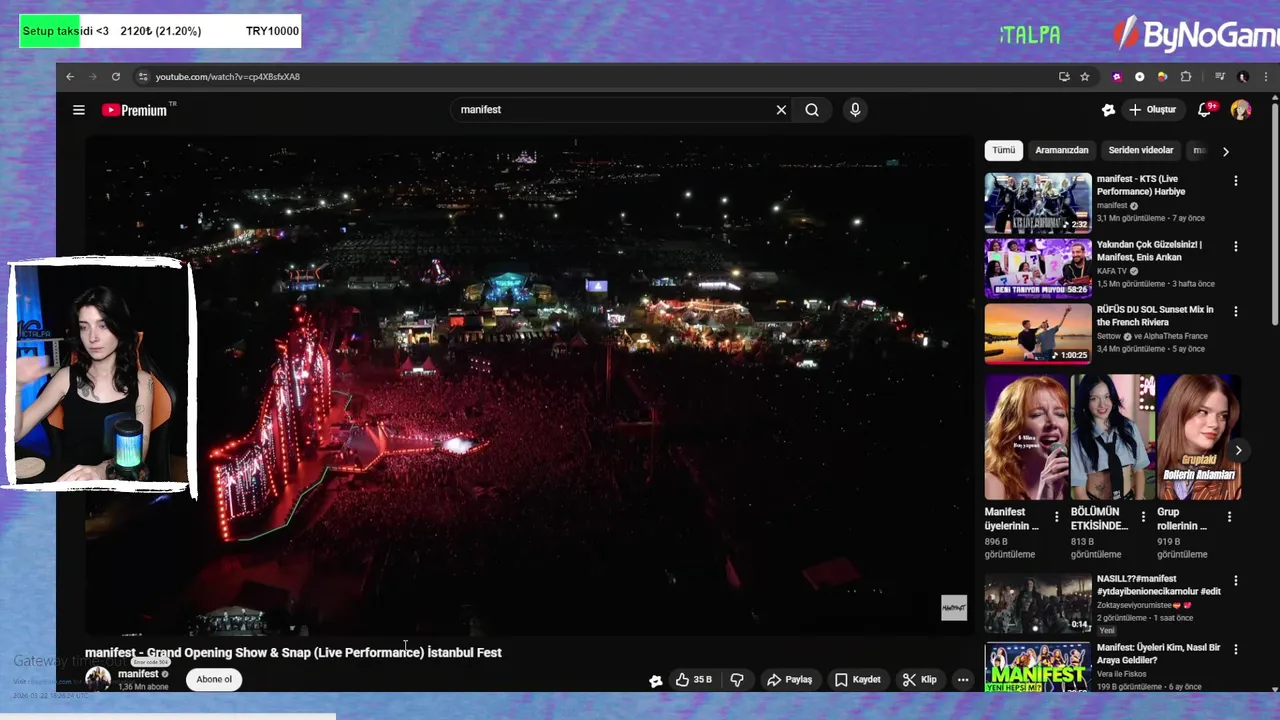Screen dimensions: 1280x720
Task: Click the Oluştur create button
Action: tap(1153, 110)
